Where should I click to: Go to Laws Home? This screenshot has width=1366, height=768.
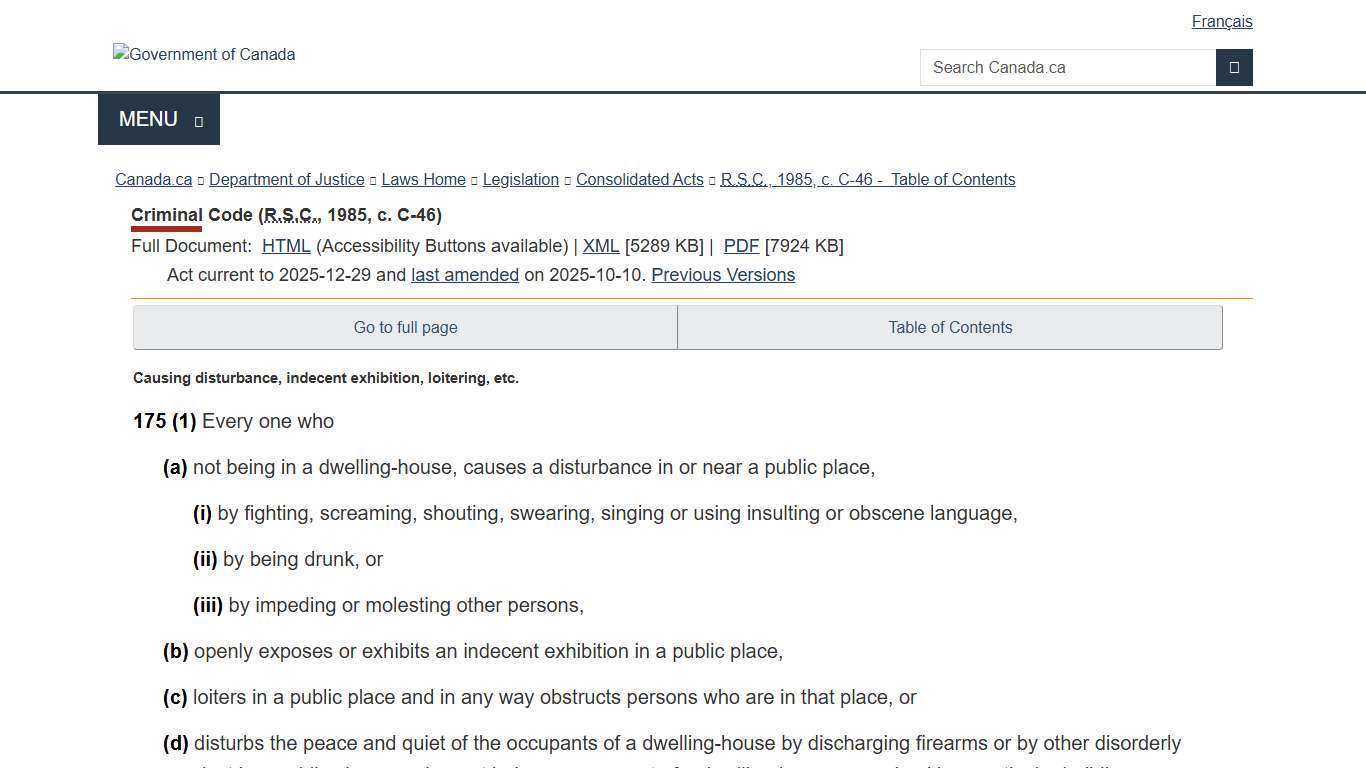pos(423,179)
